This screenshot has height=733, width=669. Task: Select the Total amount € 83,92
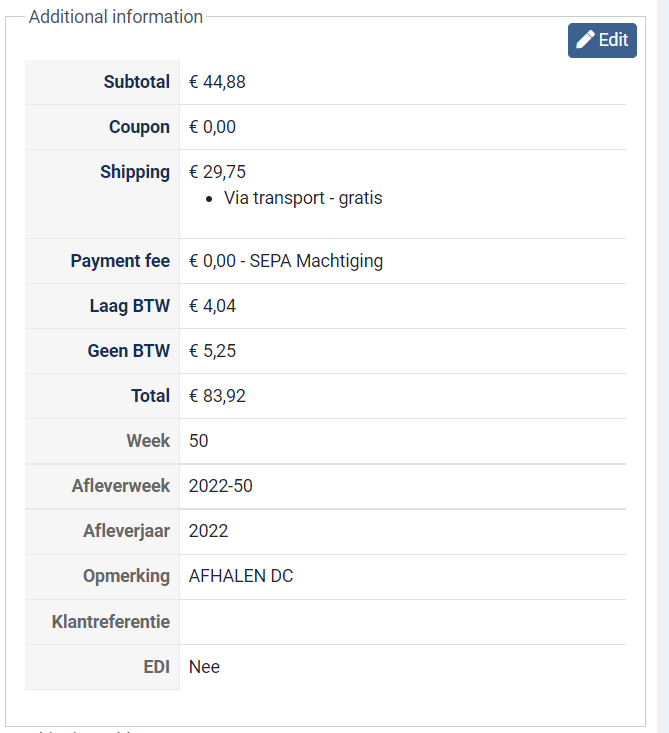(217, 396)
